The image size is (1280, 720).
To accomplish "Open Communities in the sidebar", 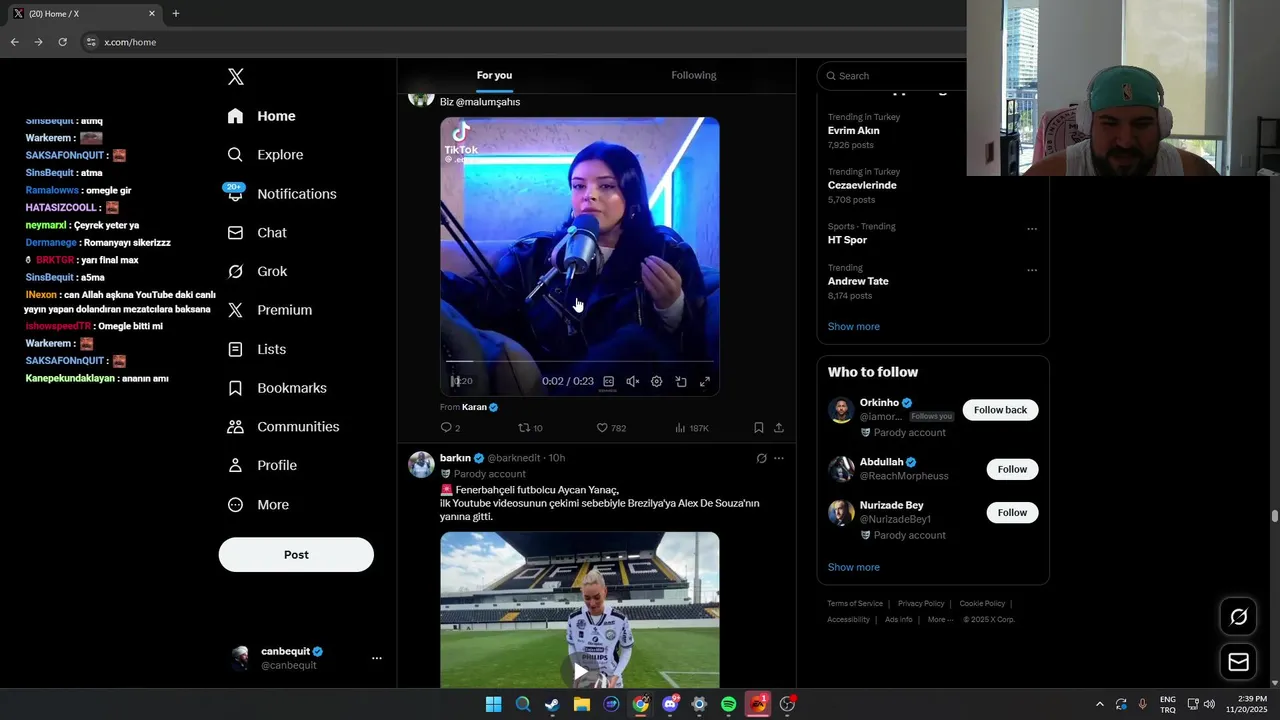I will (x=283, y=427).
